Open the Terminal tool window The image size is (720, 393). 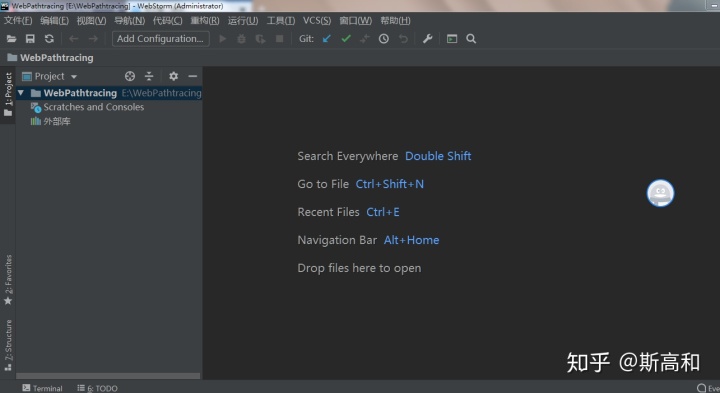42,388
